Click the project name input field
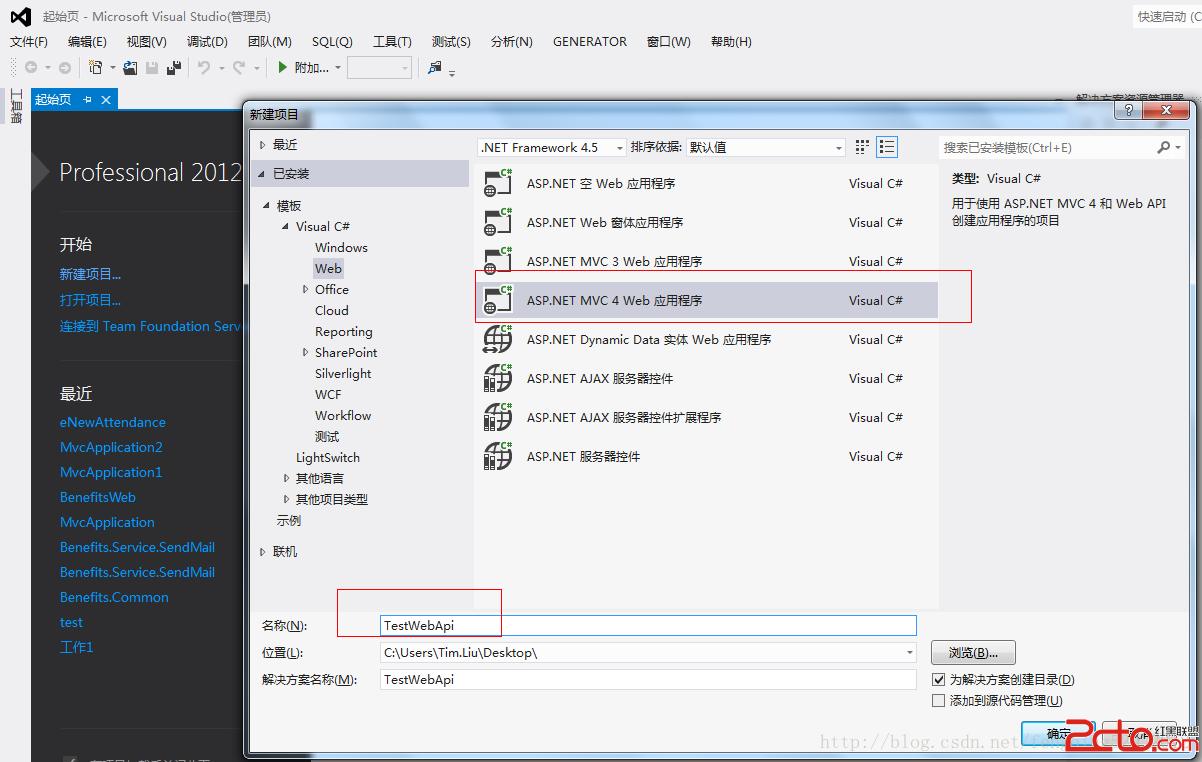The width and height of the screenshot is (1202, 762). [648, 625]
